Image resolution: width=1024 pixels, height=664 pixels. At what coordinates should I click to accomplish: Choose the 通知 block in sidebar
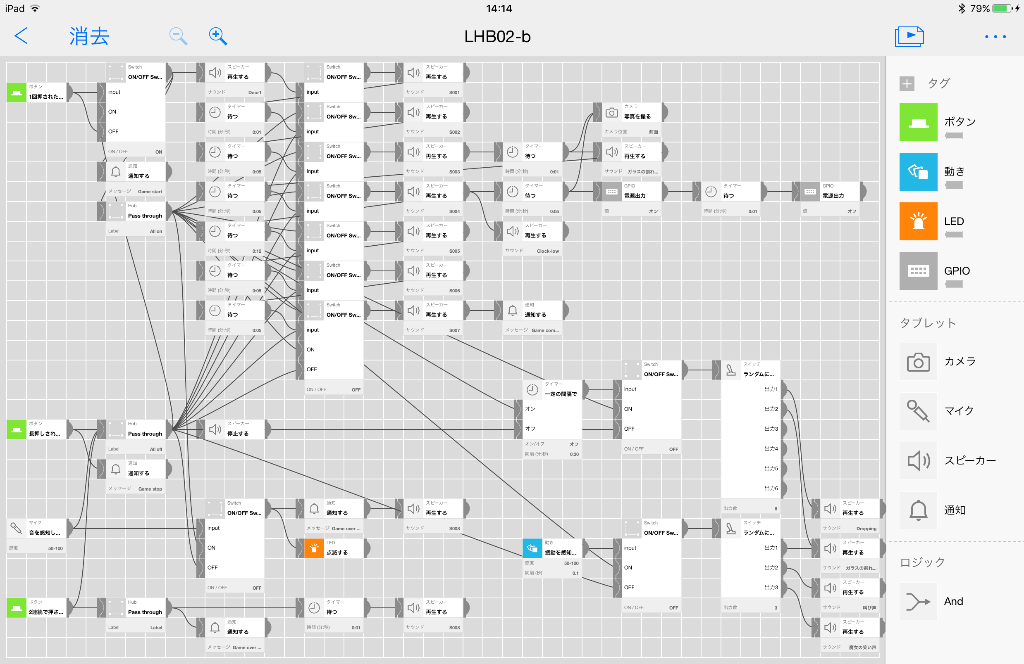tap(918, 510)
